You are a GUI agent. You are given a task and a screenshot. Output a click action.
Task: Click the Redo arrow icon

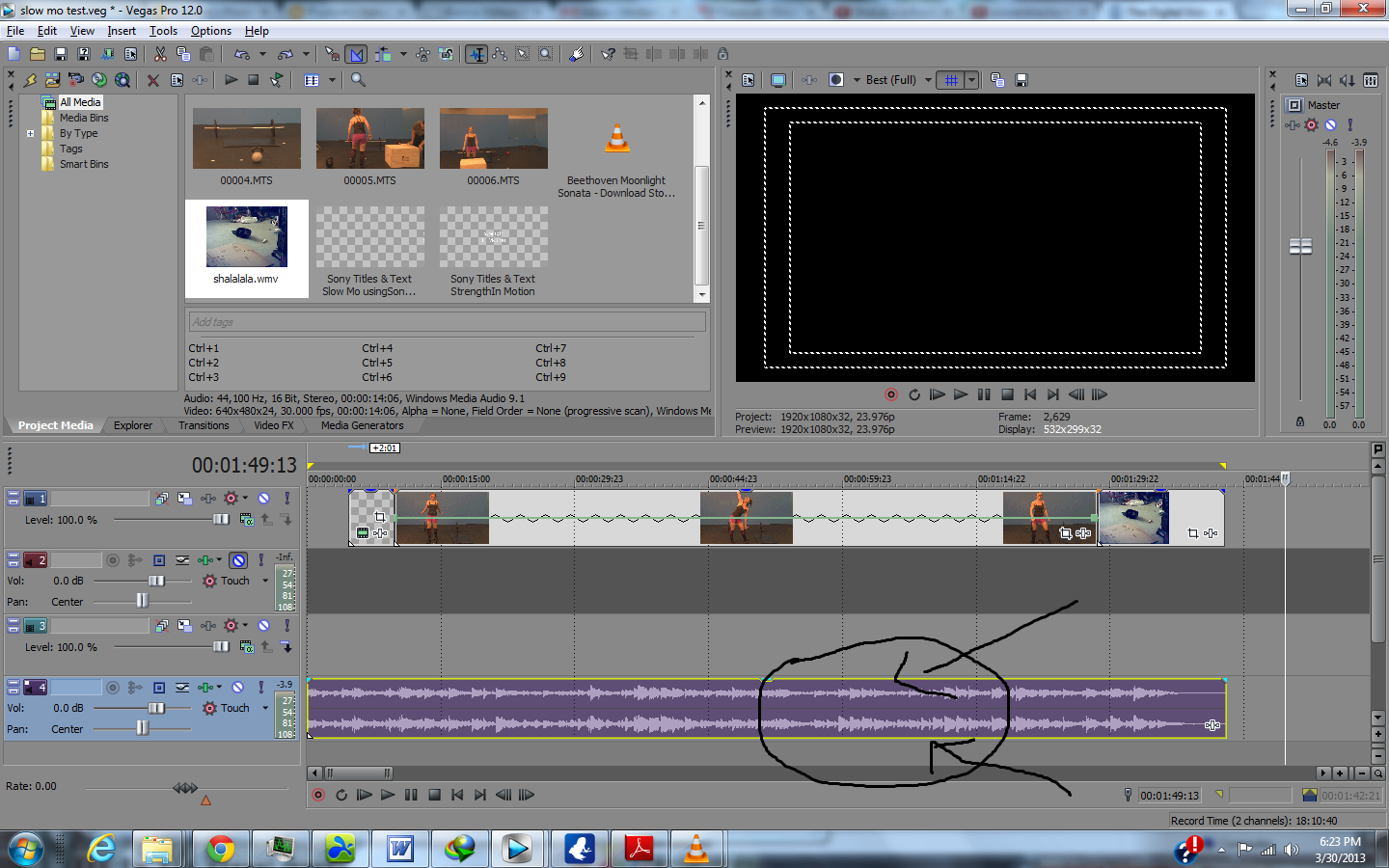click(286, 54)
